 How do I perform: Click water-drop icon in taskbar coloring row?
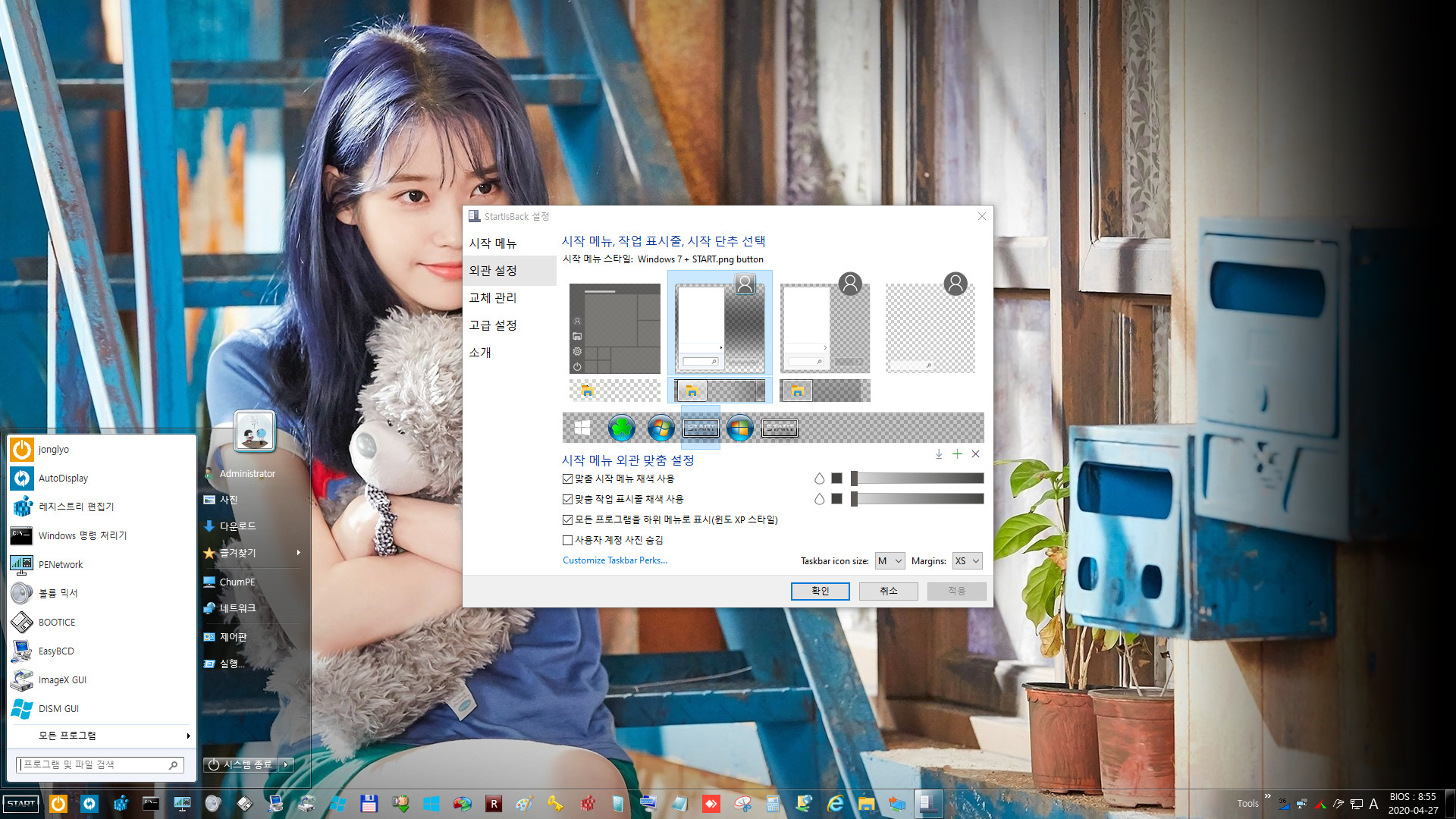click(x=819, y=499)
